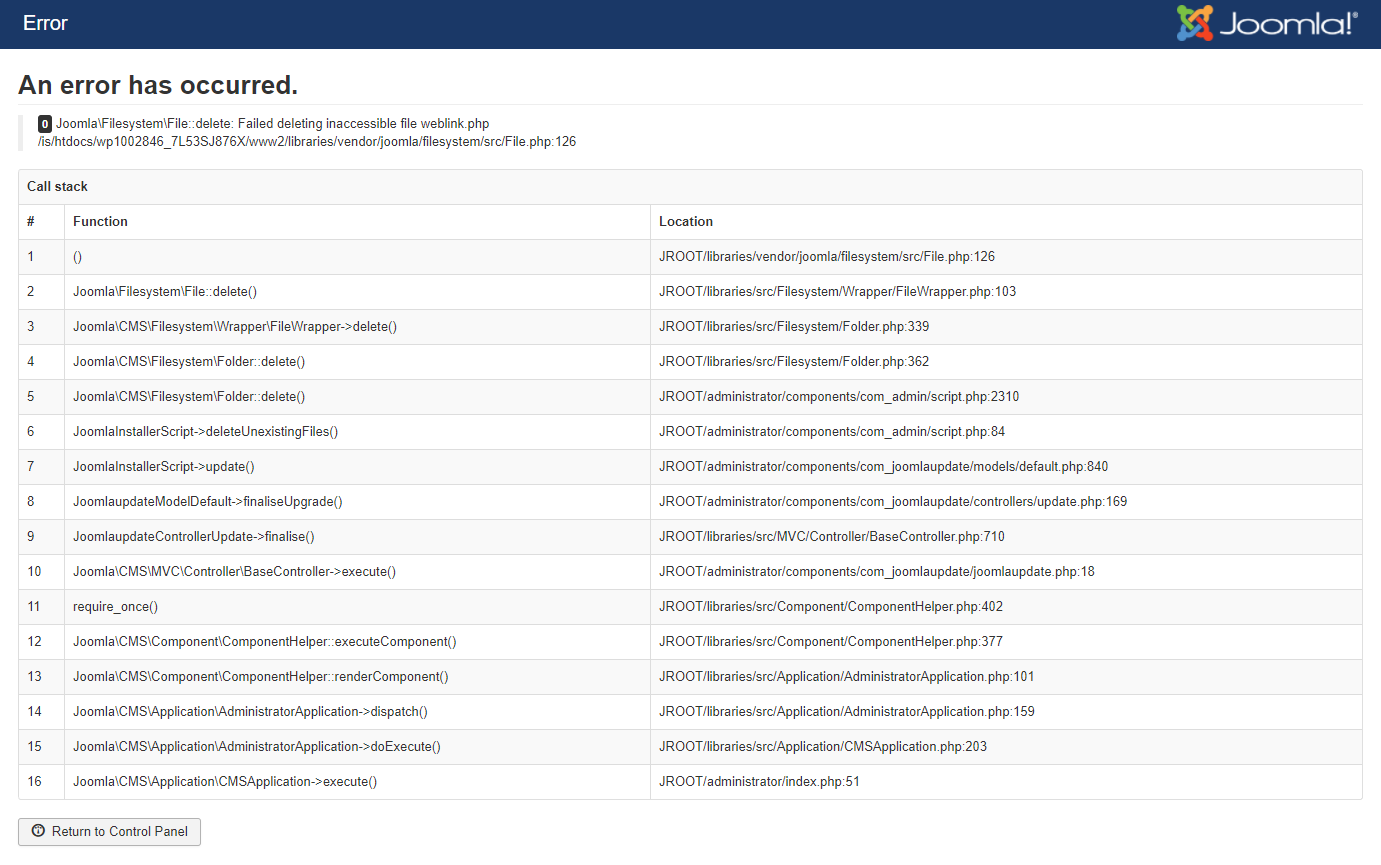Select 'ComponentHelper::renderComponent()' cell
1381x865 pixels.
pyautogui.click(x=357, y=677)
